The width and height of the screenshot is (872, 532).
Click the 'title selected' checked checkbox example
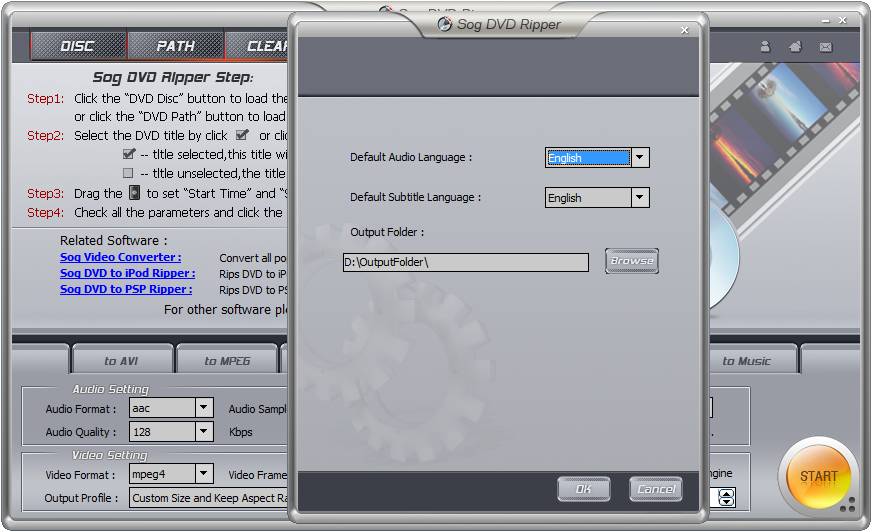point(129,153)
